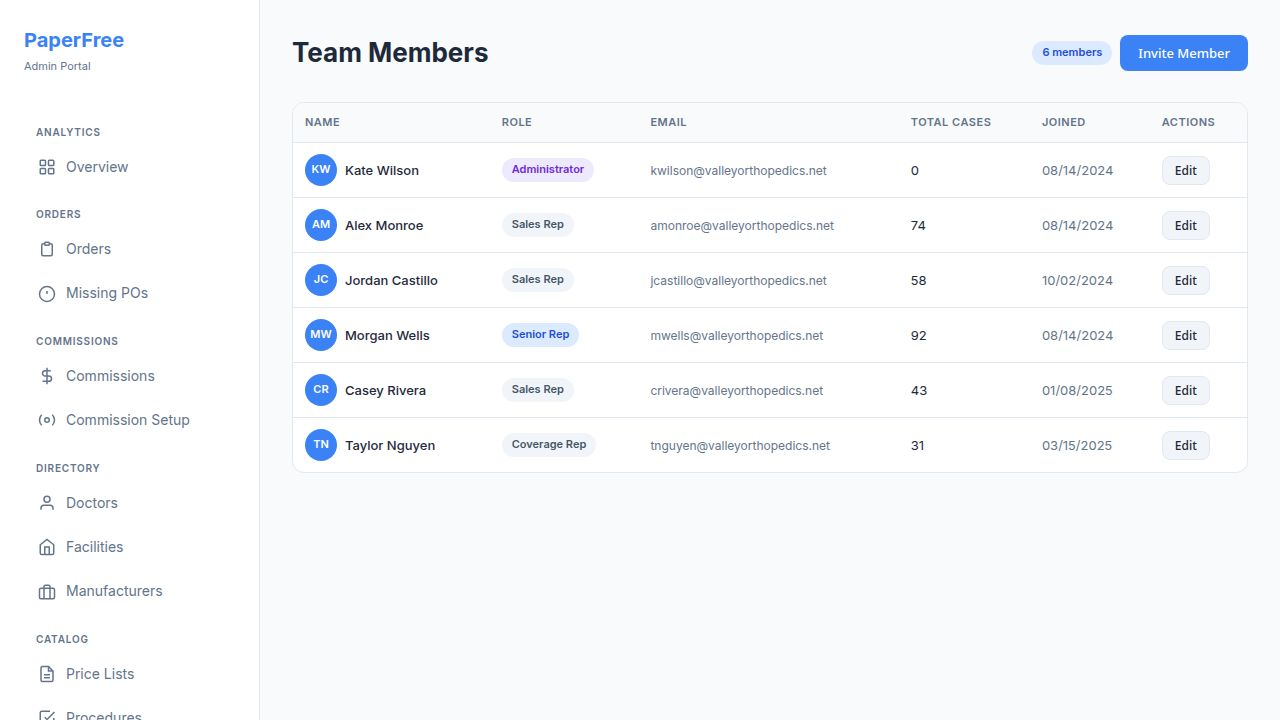
Task: Click the Invite Member button
Action: (x=1183, y=53)
